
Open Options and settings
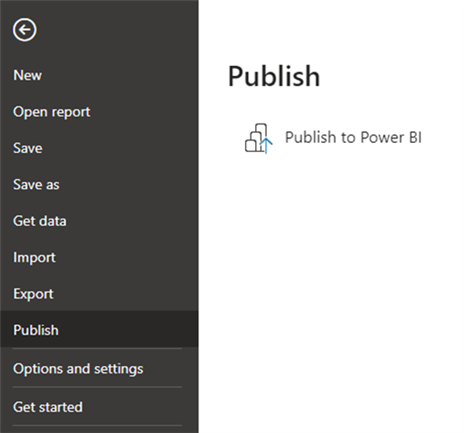click(78, 369)
